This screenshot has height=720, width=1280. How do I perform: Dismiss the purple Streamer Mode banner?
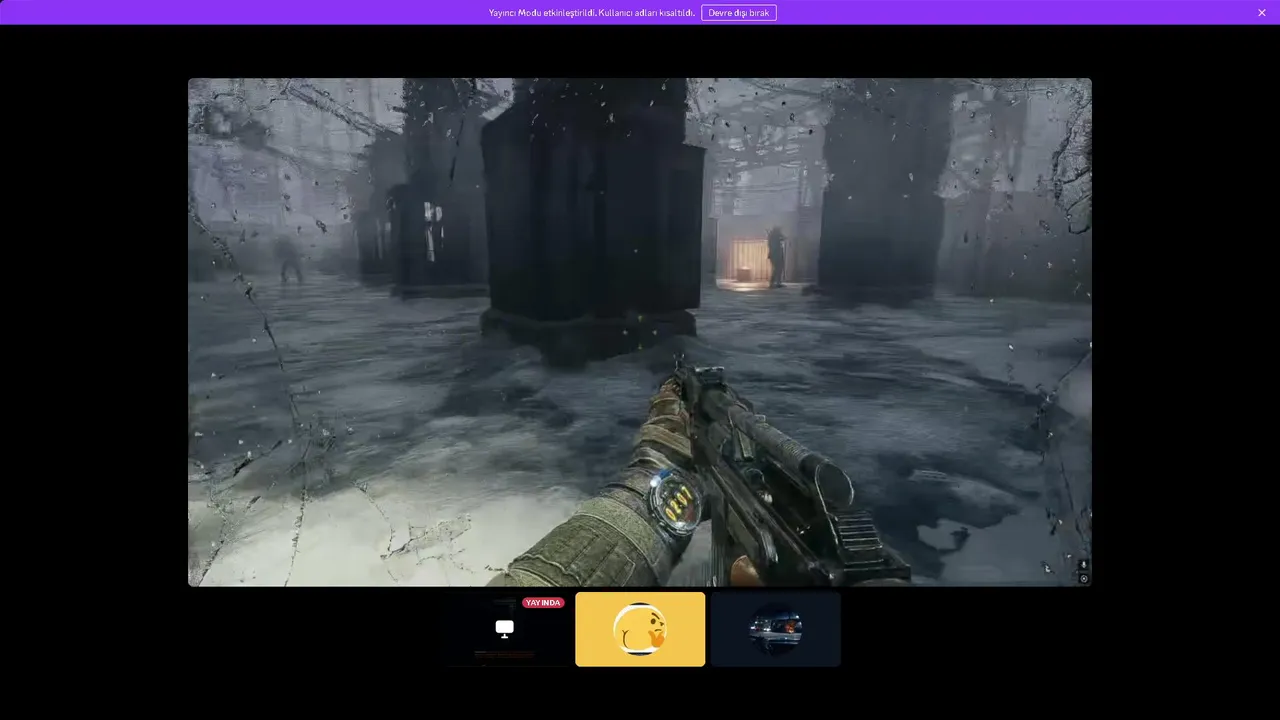1262,12
